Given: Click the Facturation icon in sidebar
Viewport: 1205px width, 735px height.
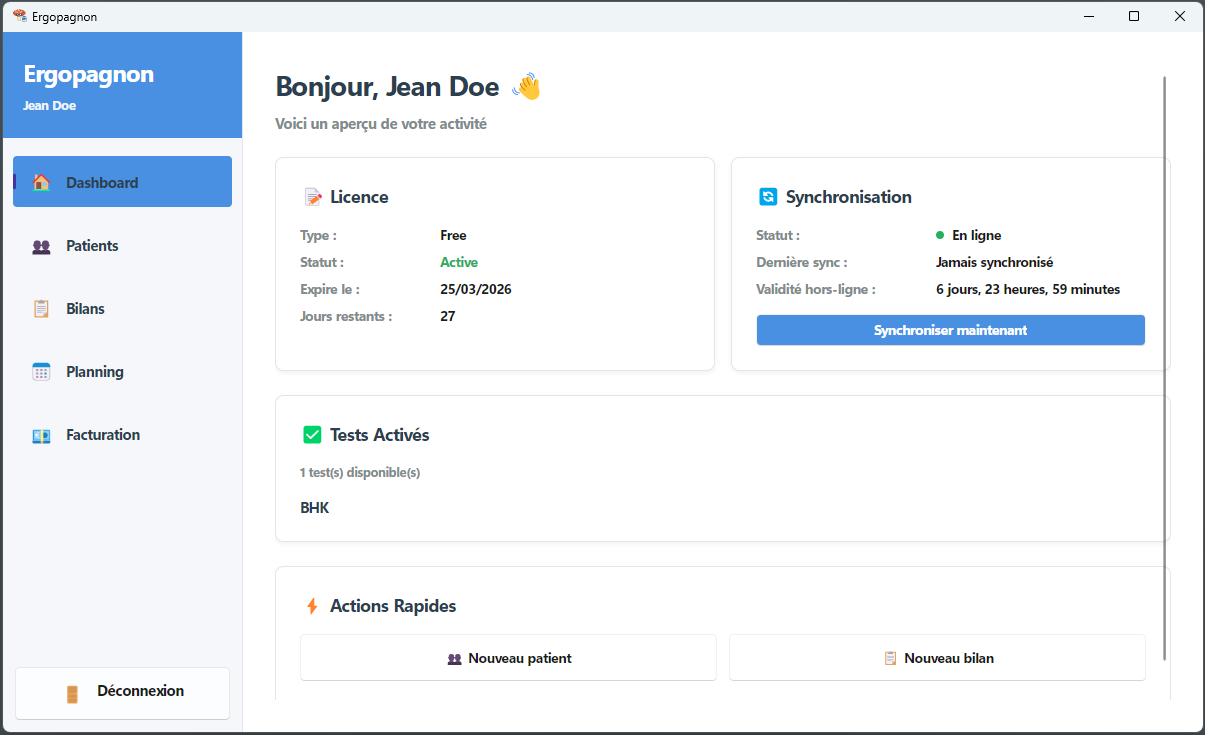Looking at the screenshot, I should tap(41, 435).
